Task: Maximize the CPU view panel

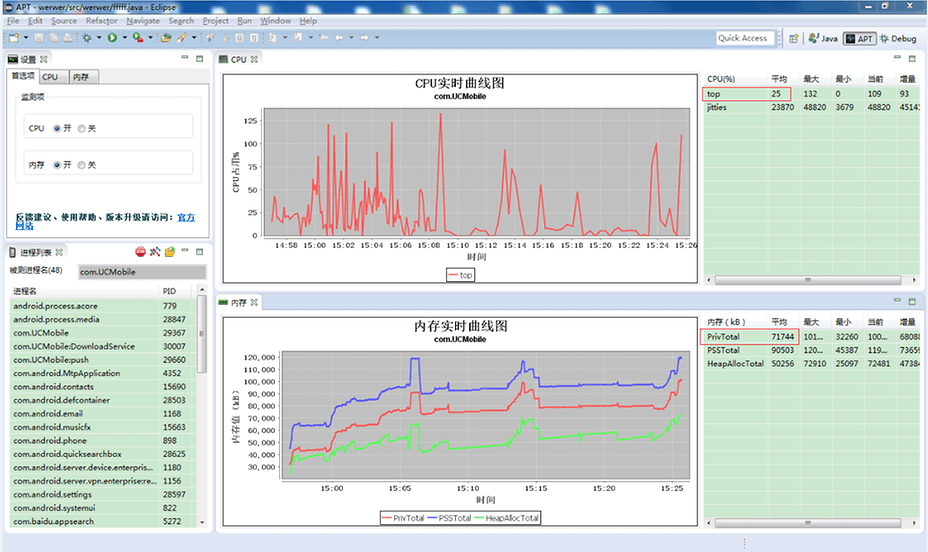Action: point(912,59)
